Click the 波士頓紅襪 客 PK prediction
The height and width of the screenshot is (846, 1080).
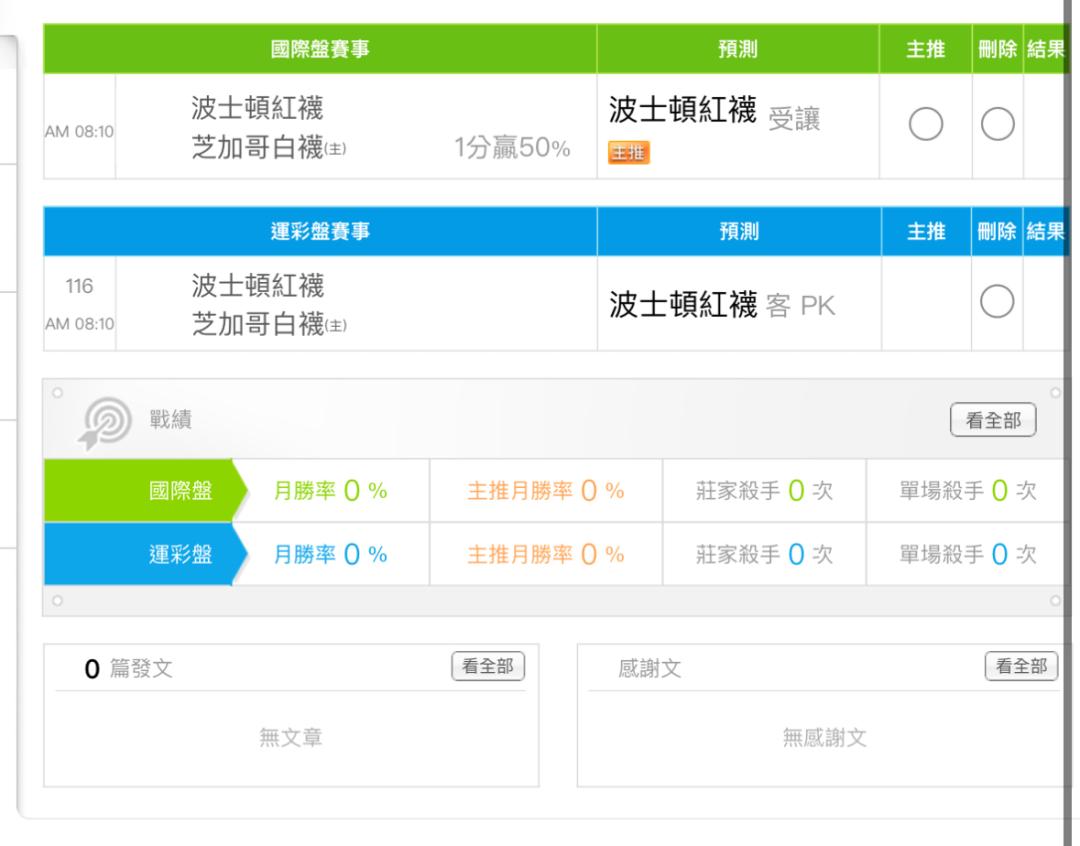tap(722, 305)
